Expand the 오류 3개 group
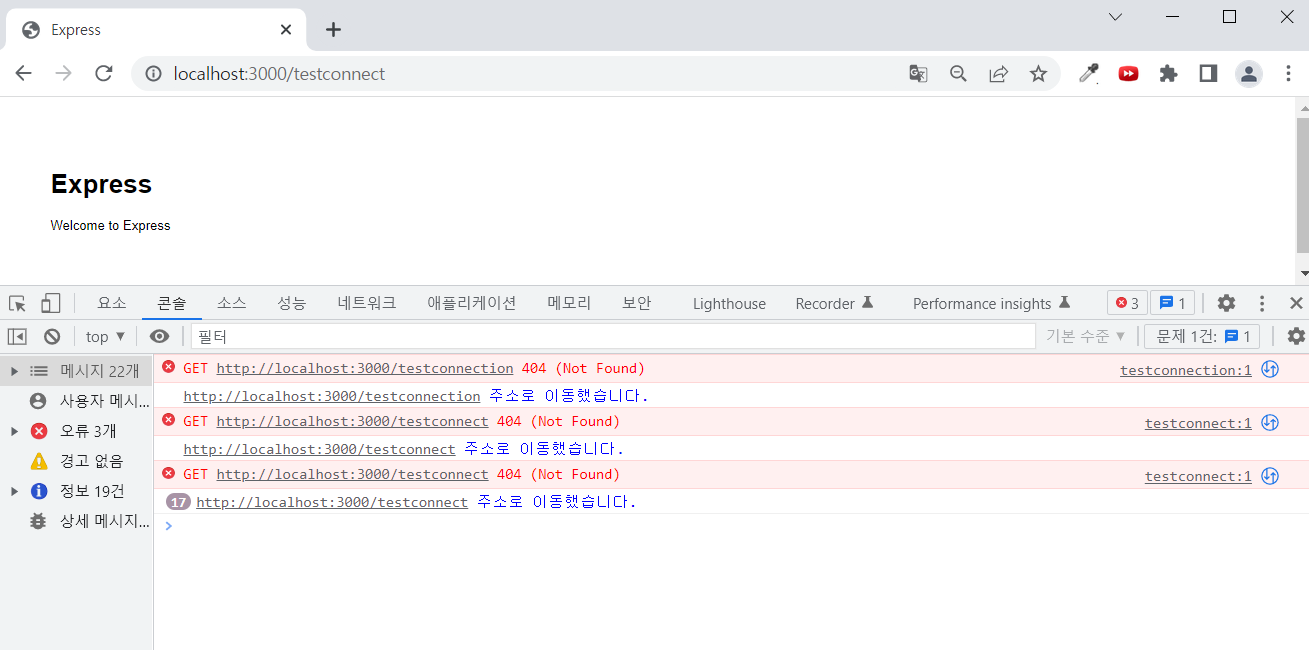1309x650 pixels. point(14,431)
